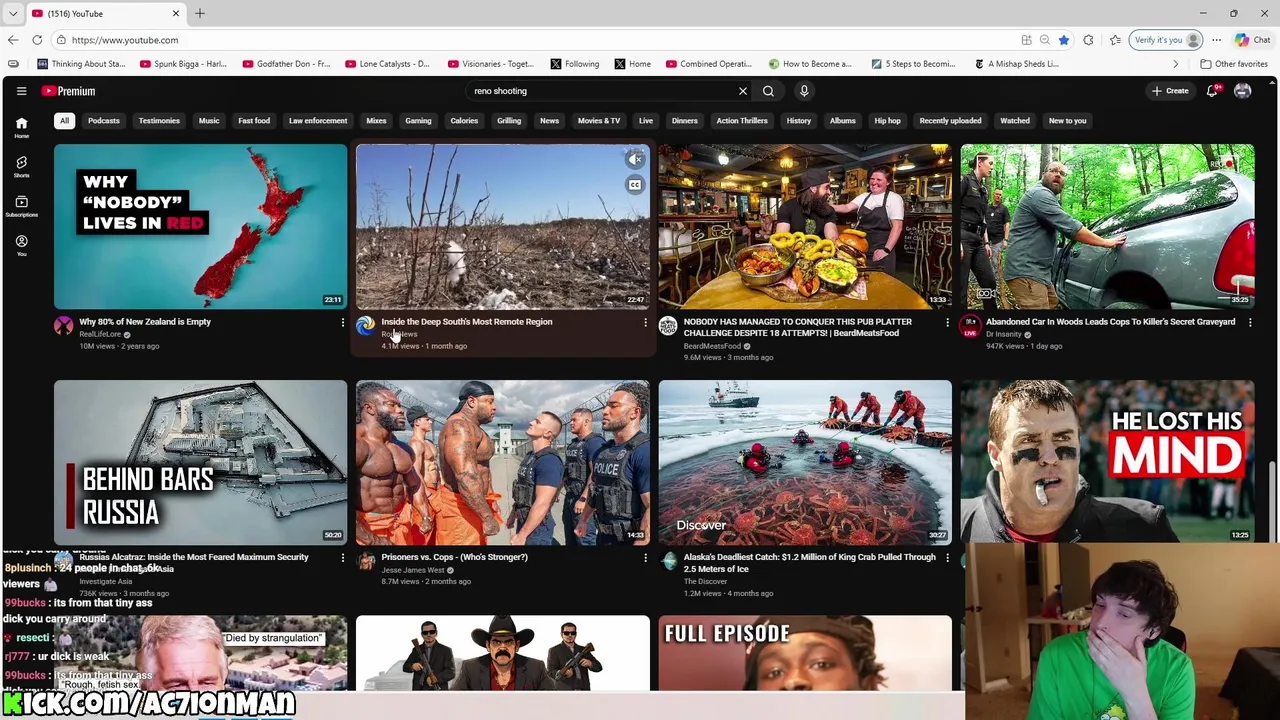Image resolution: width=1280 pixels, height=720 pixels.
Task: Open the Other favorites folder
Action: (x=1234, y=64)
